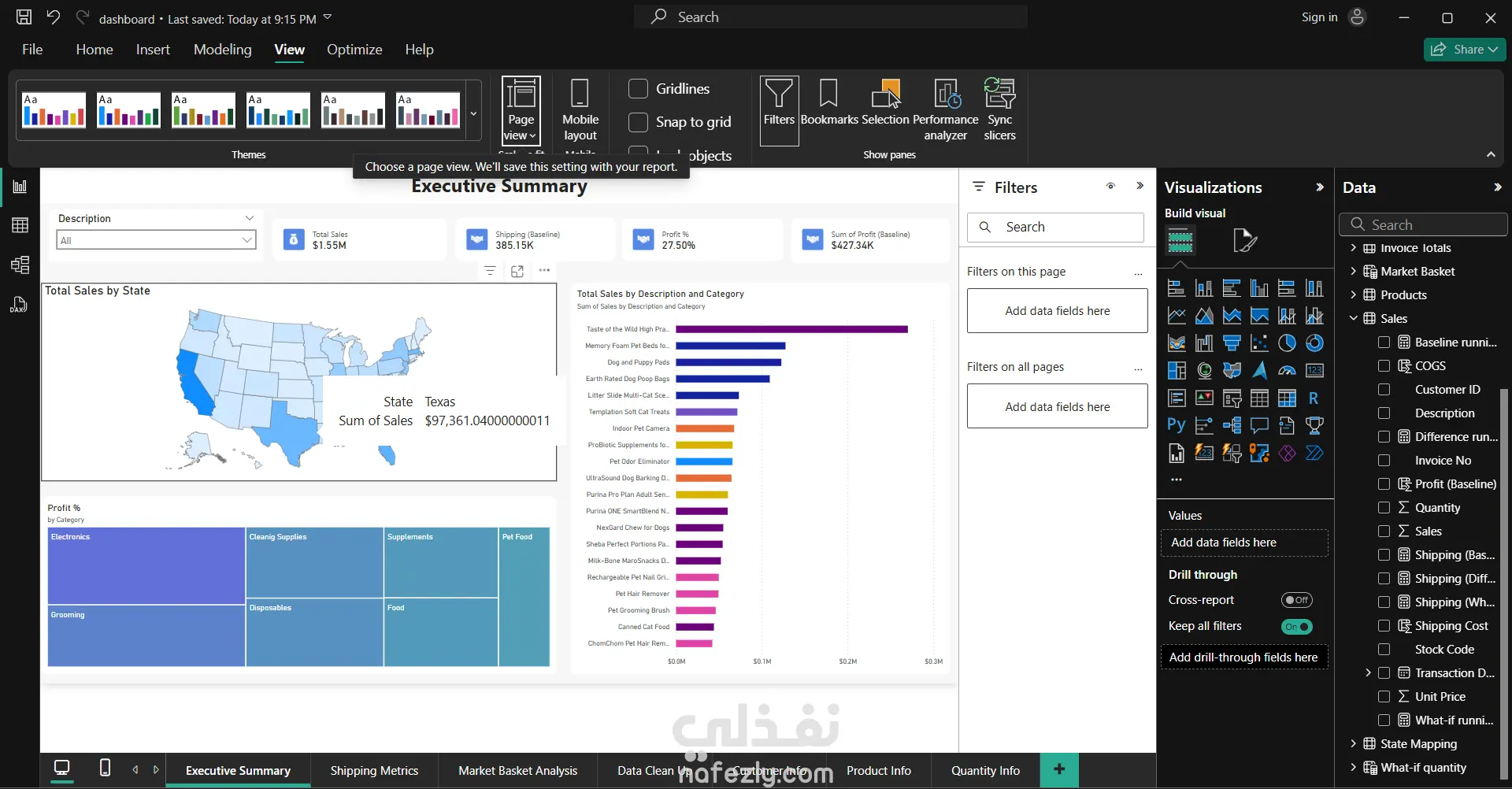The height and width of the screenshot is (789, 1512).
Task: Expand the Invoice Totals table
Action: (1353, 248)
